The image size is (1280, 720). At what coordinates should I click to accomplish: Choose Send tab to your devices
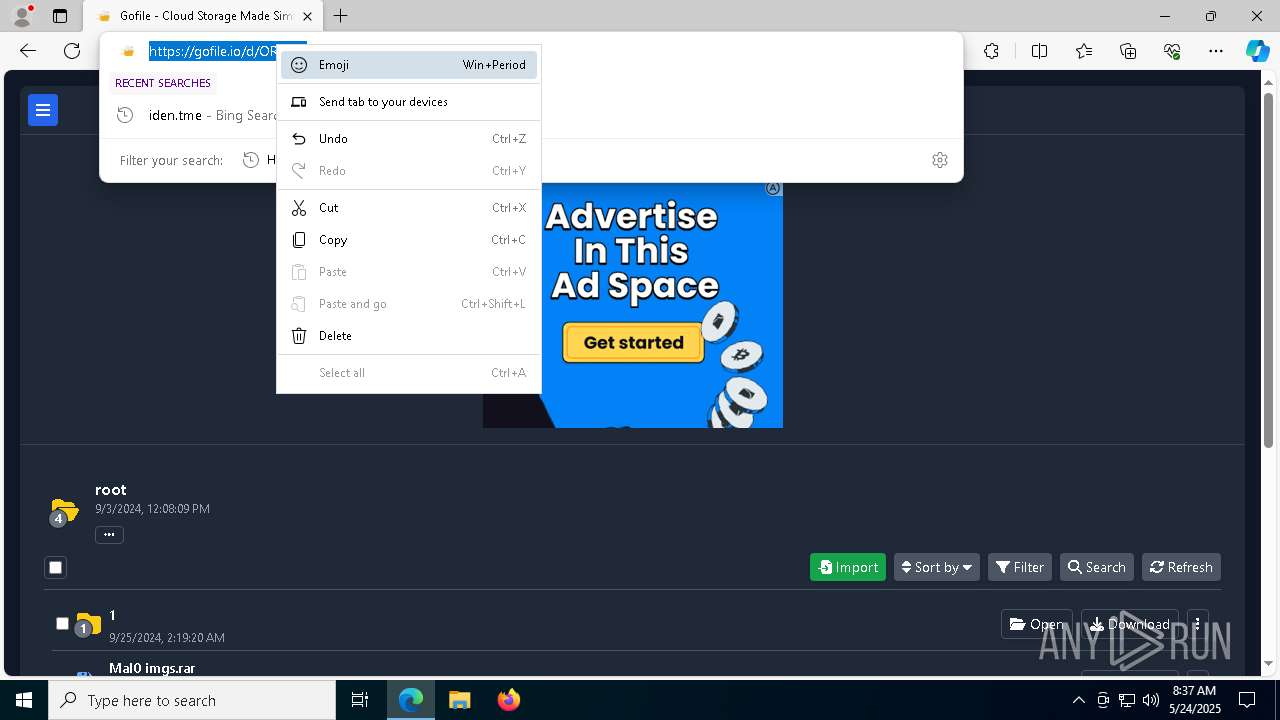[409, 102]
